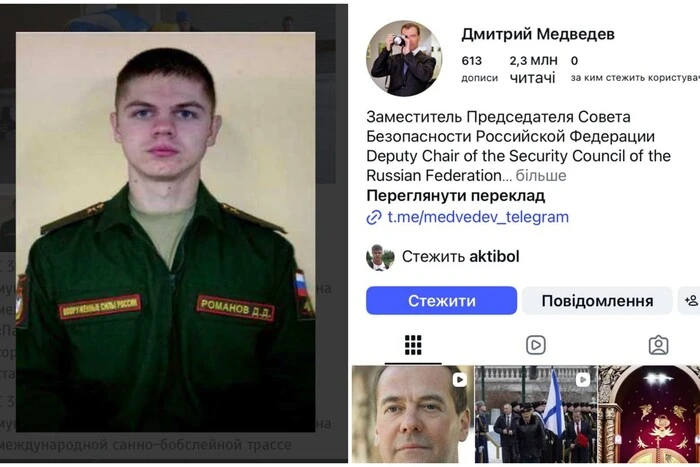Open the tagged photos tab icon

pyautogui.click(x=658, y=345)
